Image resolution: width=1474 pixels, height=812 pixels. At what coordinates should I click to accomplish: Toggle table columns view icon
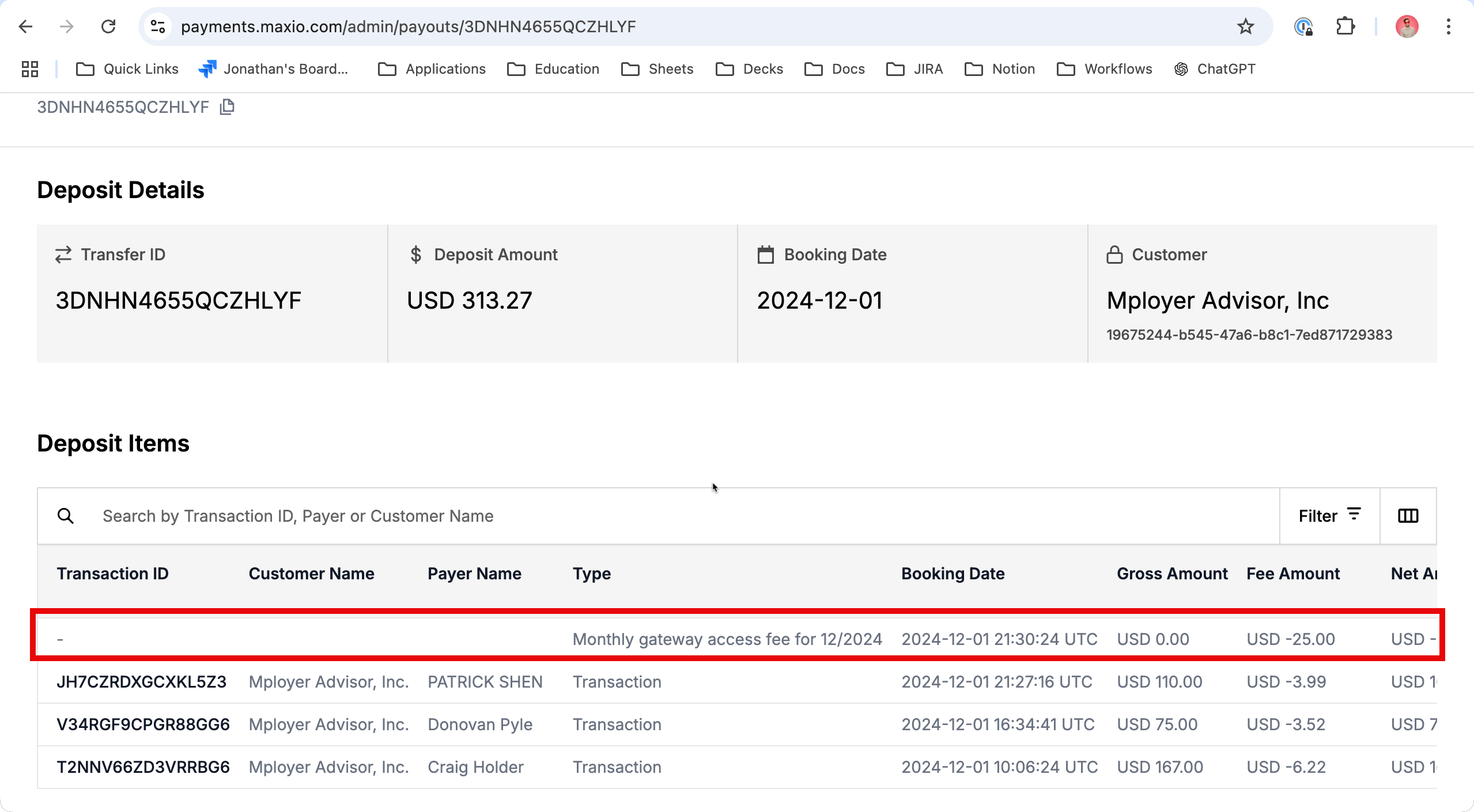(1408, 516)
